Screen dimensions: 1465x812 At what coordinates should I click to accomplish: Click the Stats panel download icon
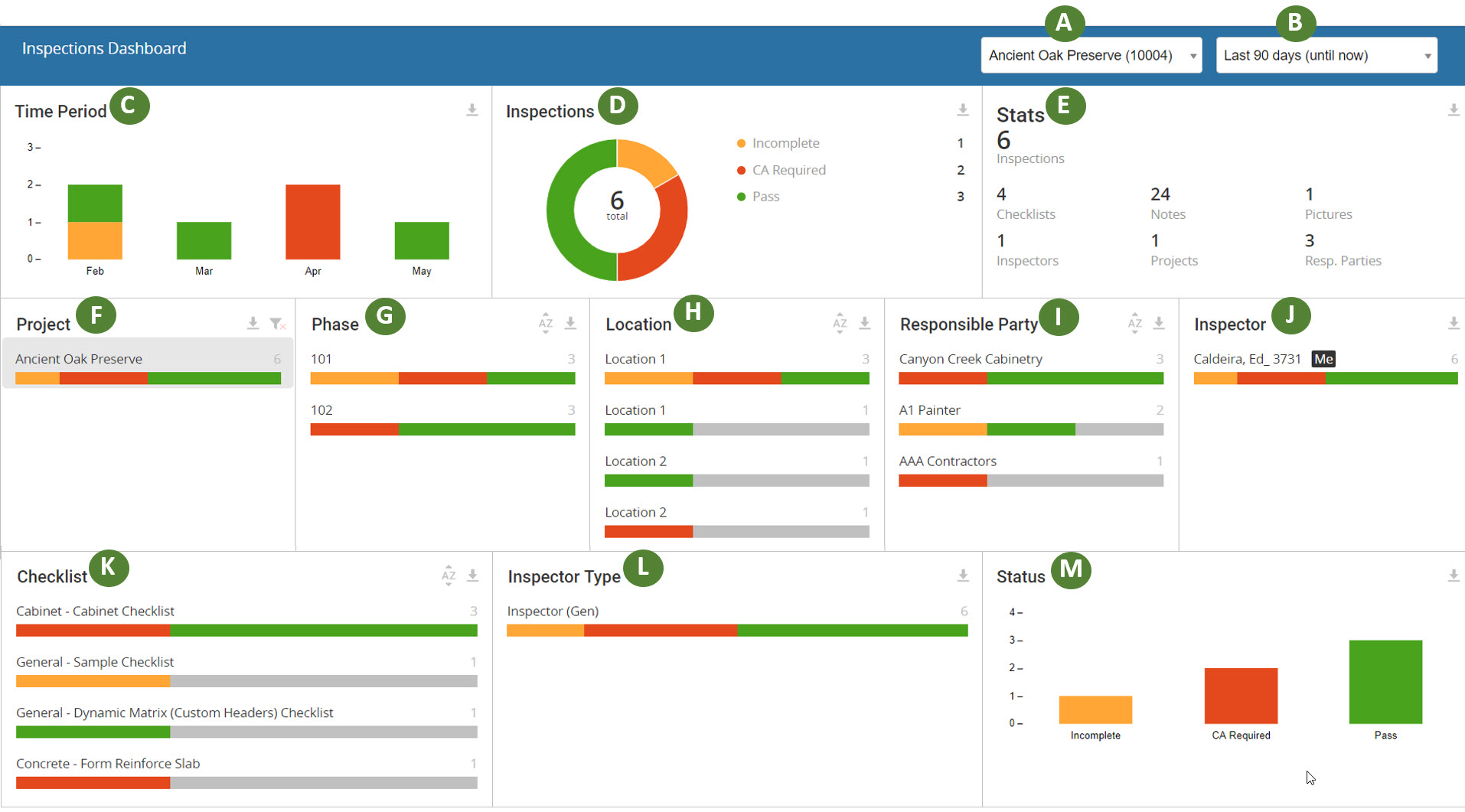tap(1454, 110)
